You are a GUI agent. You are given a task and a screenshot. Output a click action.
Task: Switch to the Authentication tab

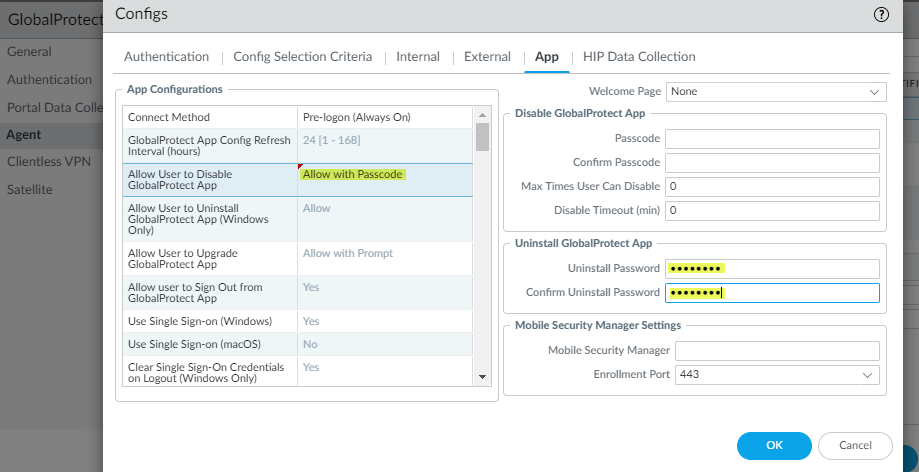pos(166,57)
